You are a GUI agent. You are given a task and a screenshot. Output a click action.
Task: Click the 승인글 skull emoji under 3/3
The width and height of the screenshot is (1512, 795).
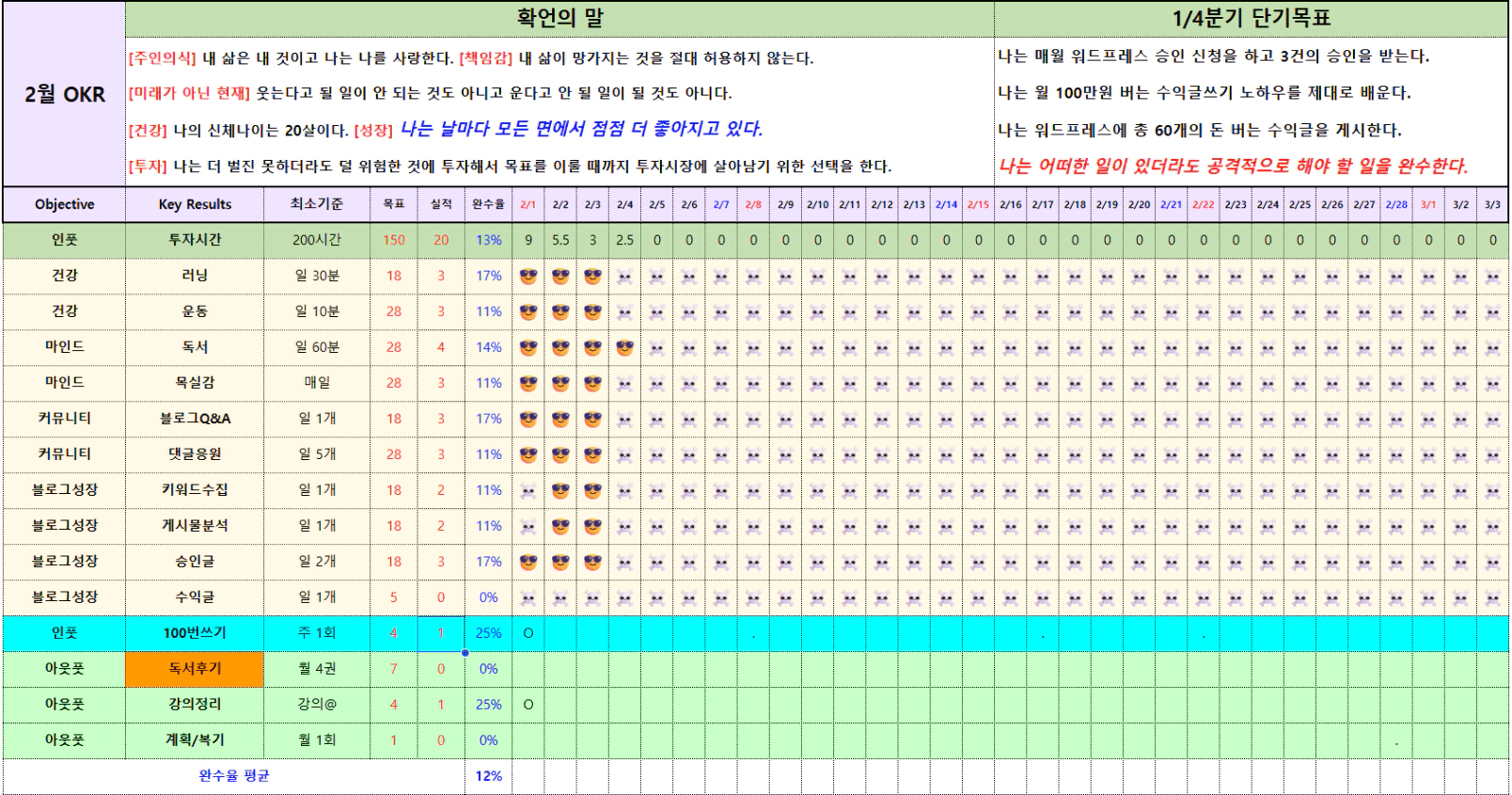[x=1492, y=563]
